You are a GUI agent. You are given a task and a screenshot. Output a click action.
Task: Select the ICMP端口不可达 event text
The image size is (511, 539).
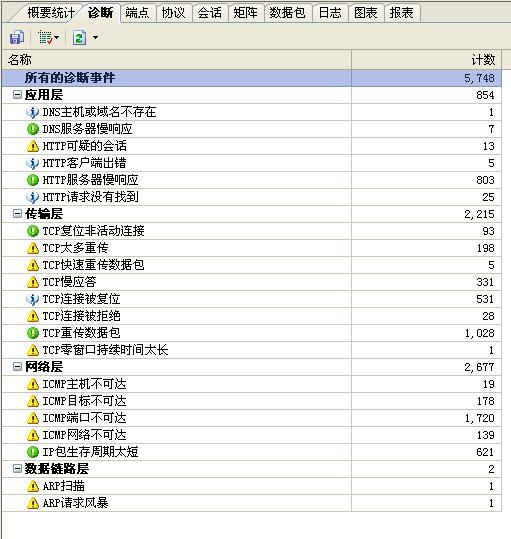(85, 418)
